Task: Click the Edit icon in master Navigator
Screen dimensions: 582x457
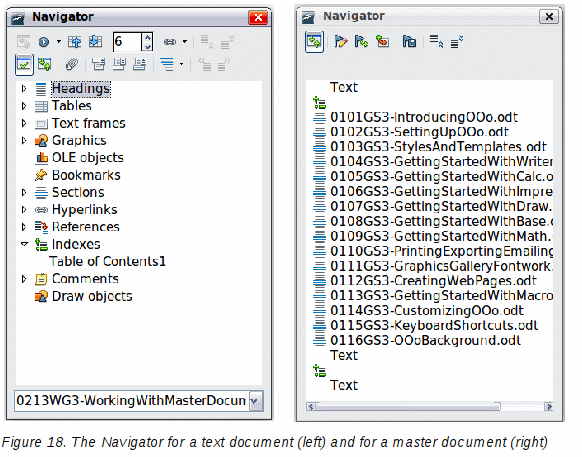Action: (x=340, y=41)
